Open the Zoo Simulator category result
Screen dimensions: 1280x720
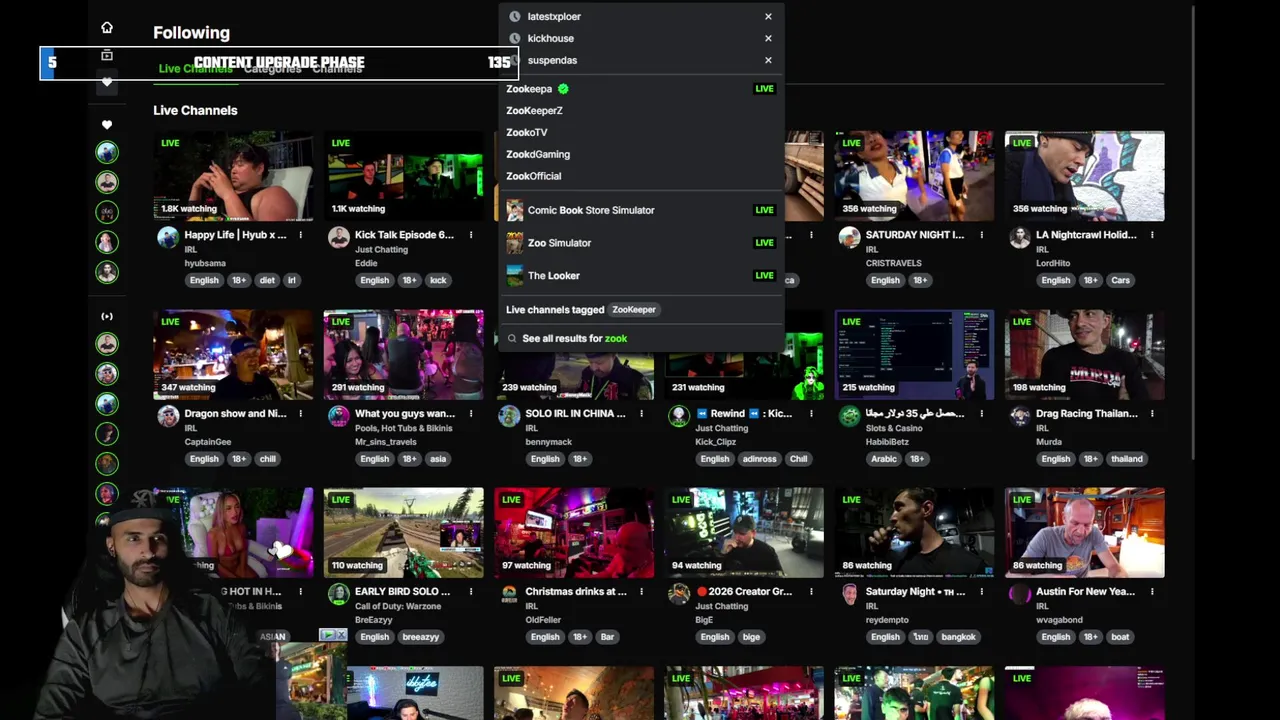point(641,243)
